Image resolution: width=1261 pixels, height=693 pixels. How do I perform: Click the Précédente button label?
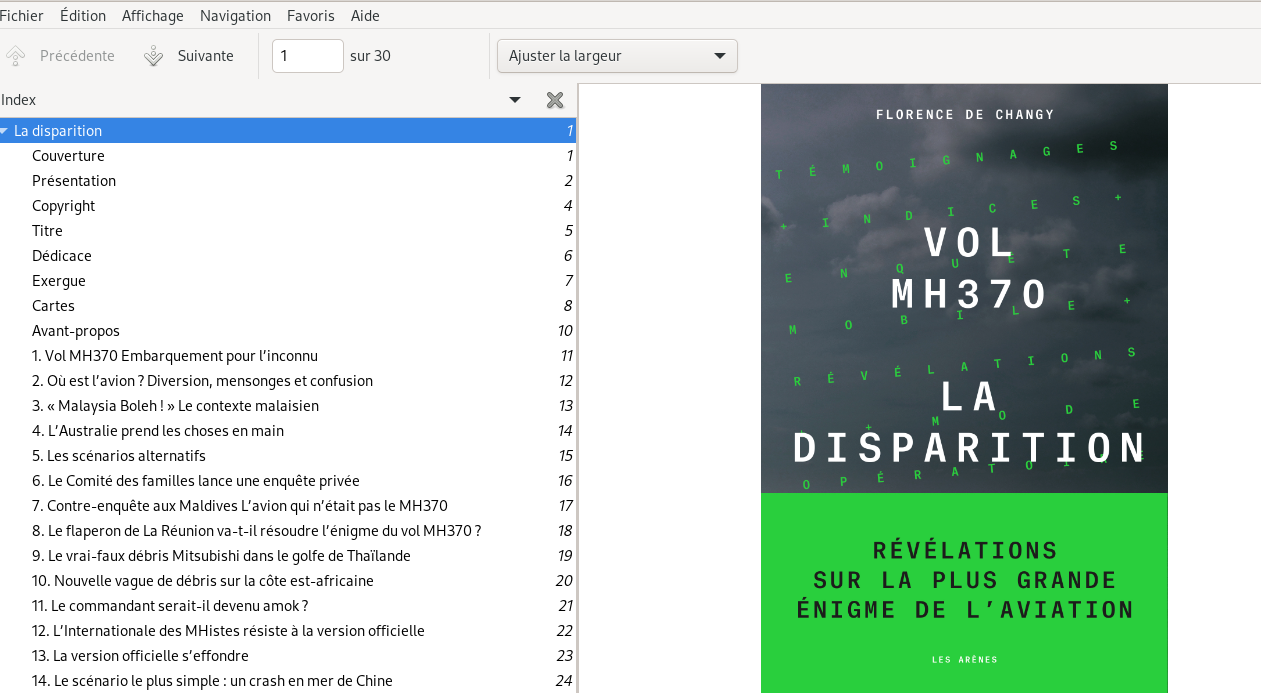click(x=77, y=56)
